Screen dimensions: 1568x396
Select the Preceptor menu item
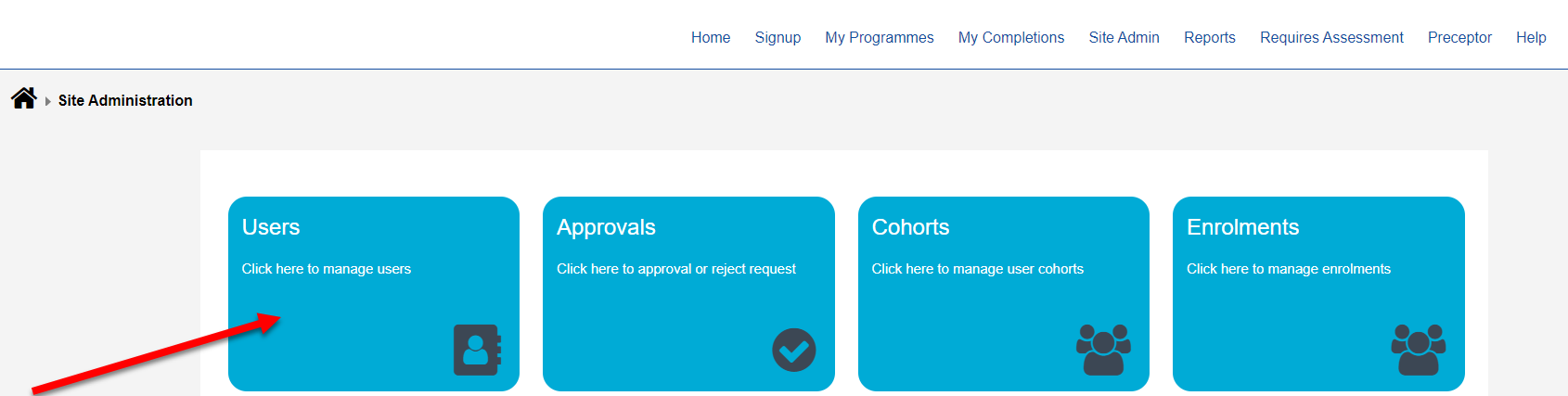click(x=1459, y=37)
